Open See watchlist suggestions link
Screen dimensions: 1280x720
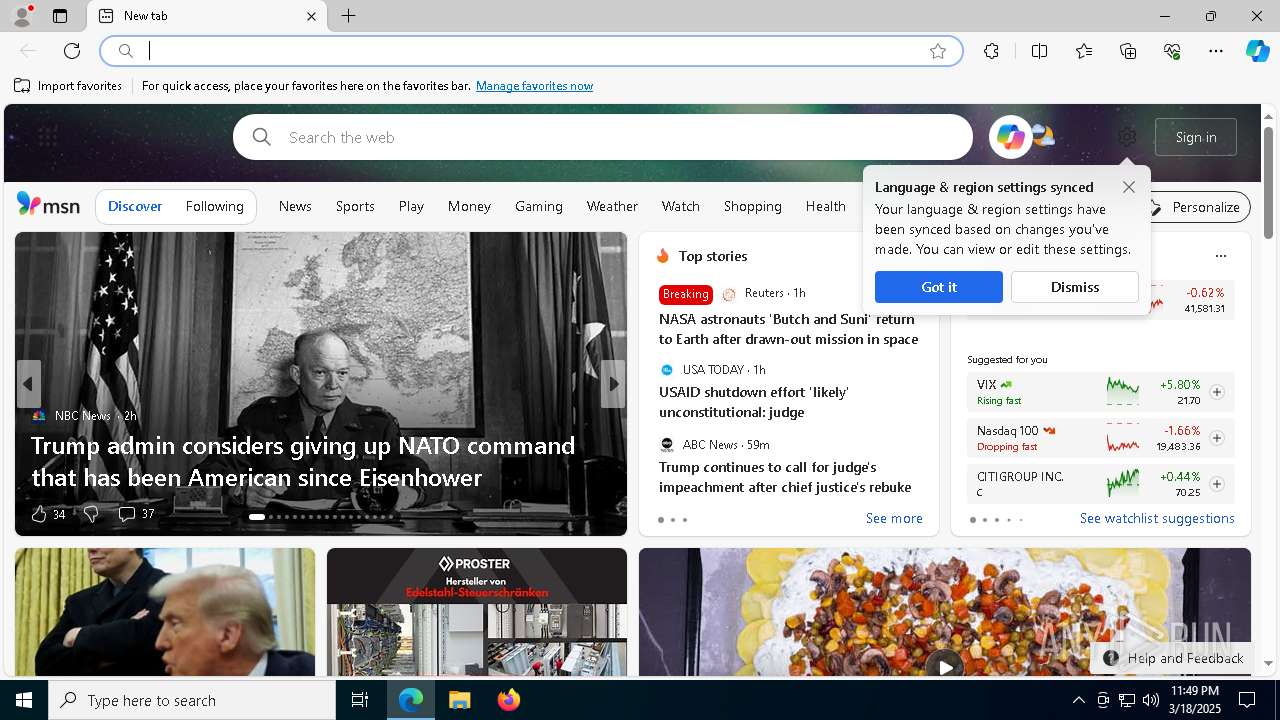click(1157, 518)
